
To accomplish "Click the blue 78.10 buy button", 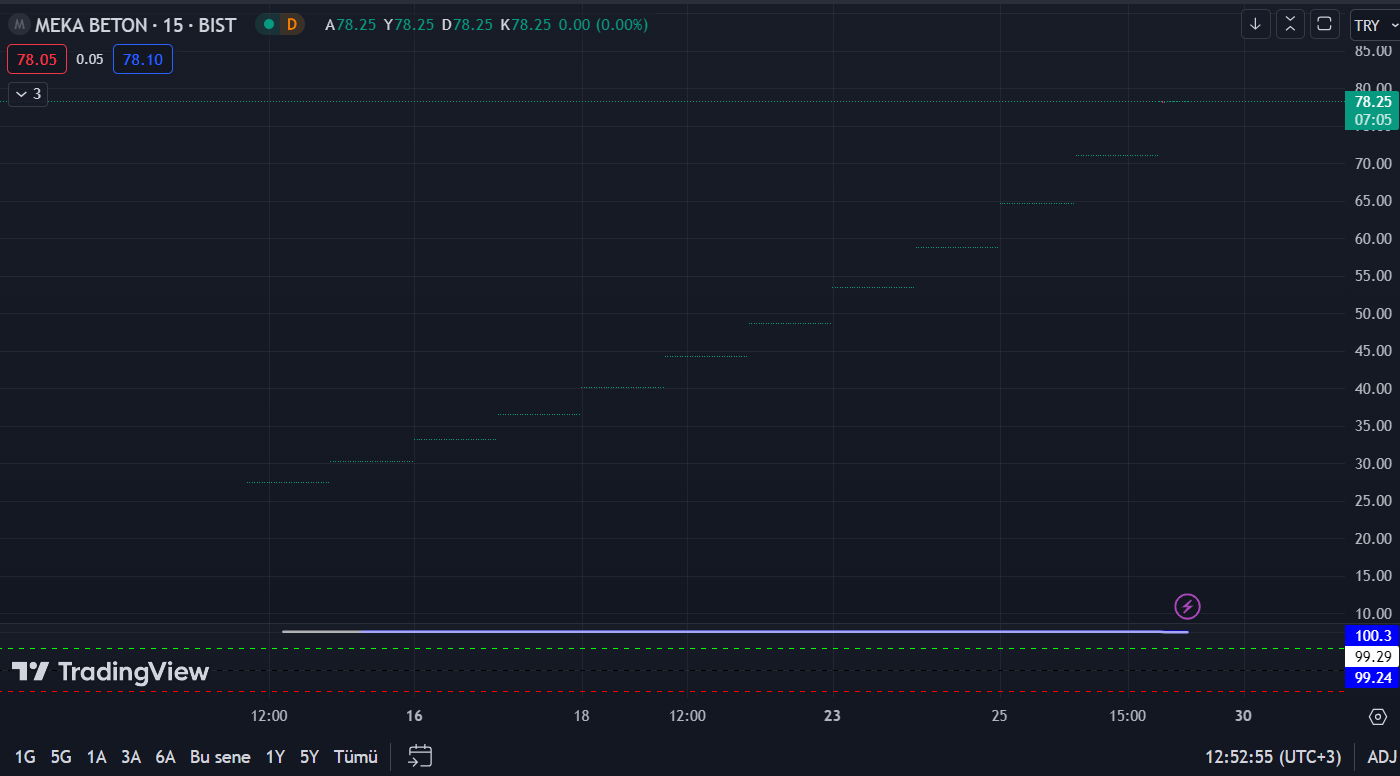I will (143, 59).
